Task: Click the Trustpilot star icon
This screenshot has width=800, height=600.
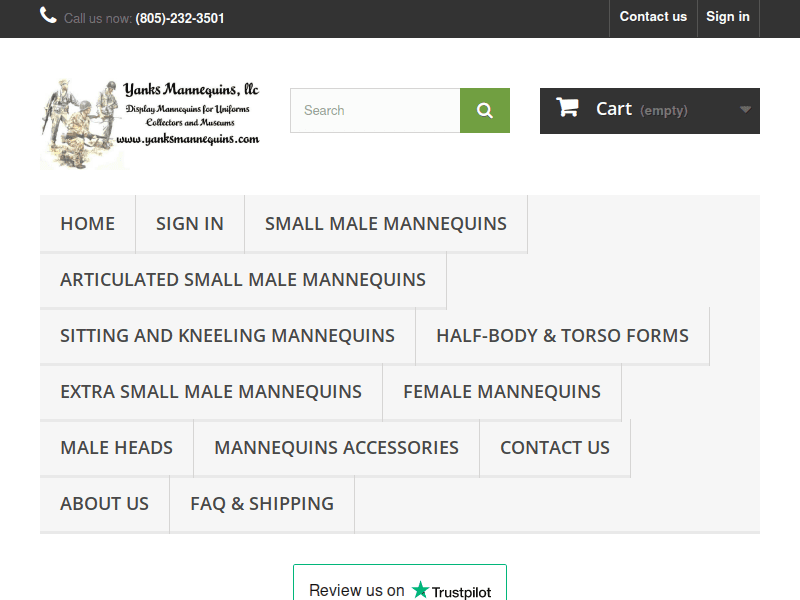Action: [x=420, y=590]
